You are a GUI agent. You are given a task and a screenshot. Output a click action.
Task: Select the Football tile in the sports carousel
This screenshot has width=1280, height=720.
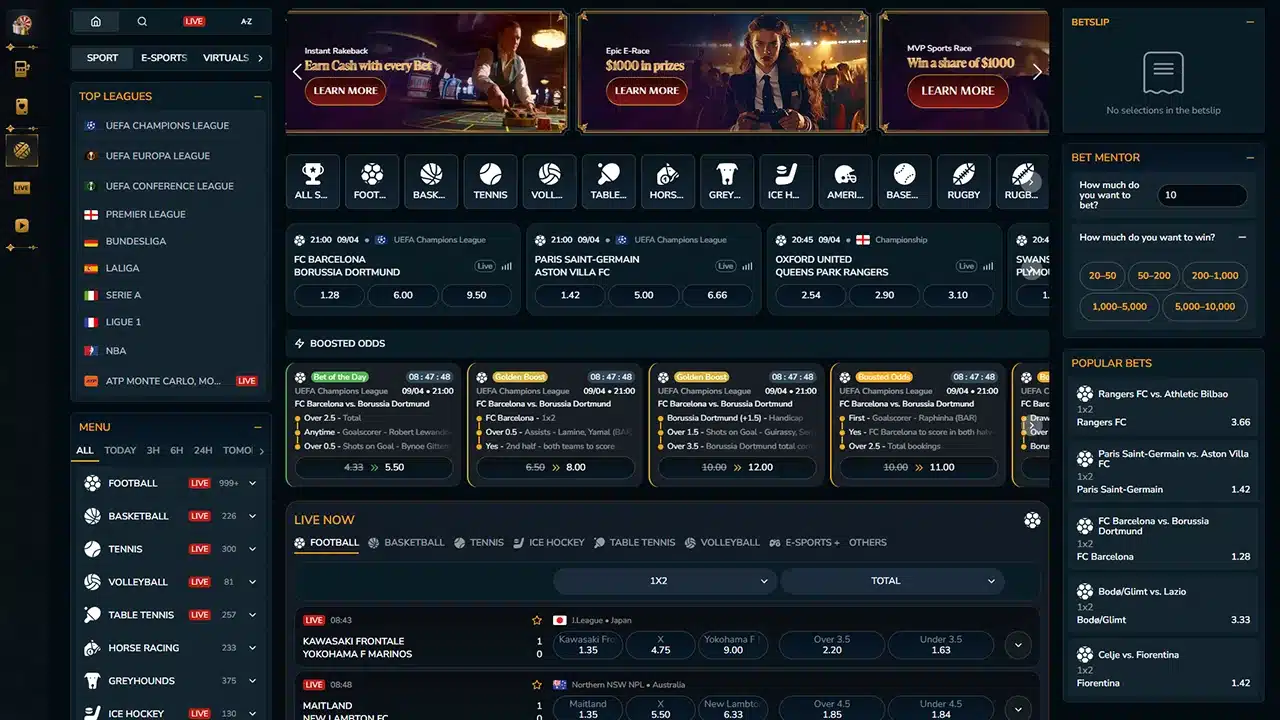tap(371, 181)
